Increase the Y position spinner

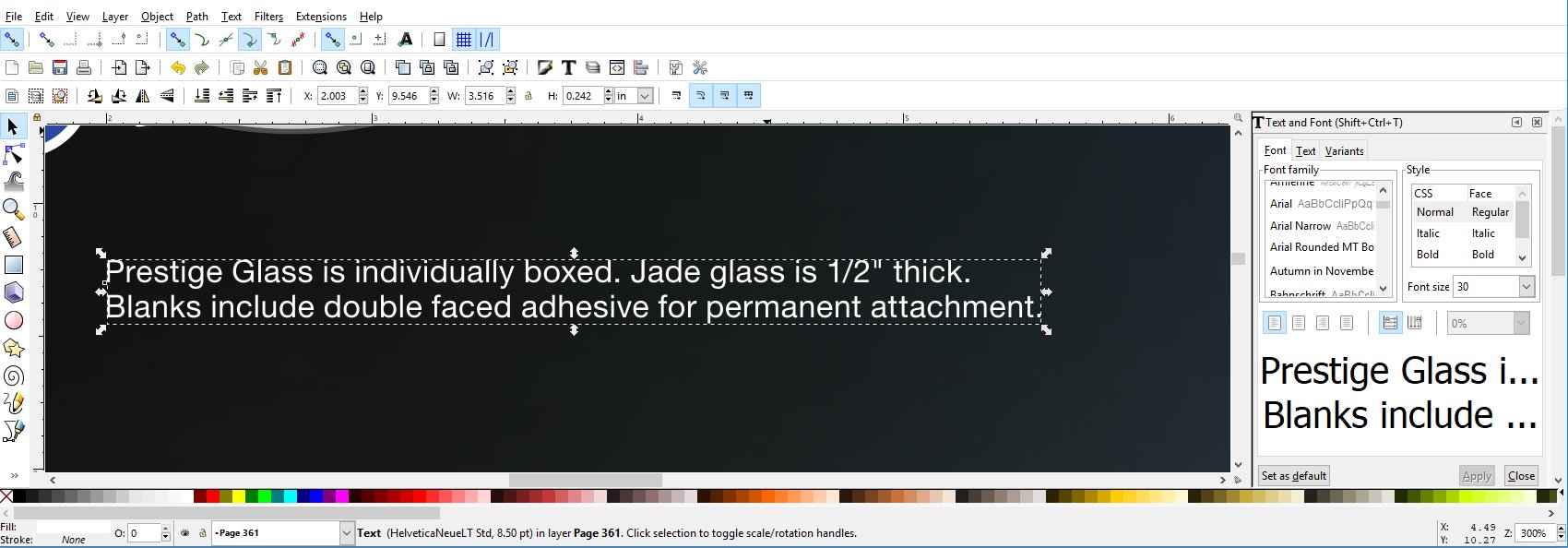pos(435,91)
